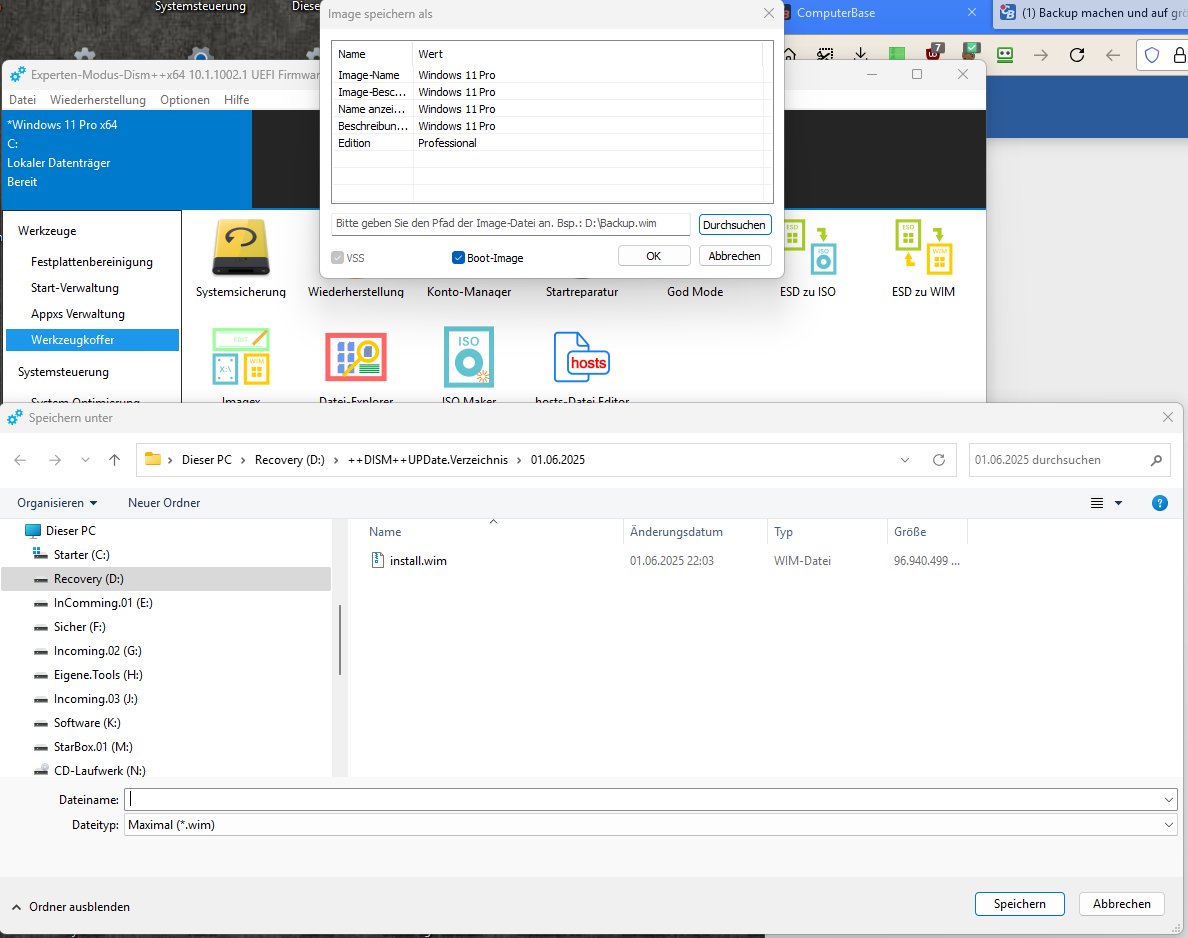Click the Dism++ gear icon in title bar
This screenshot has height=938, width=1188.
(17, 74)
